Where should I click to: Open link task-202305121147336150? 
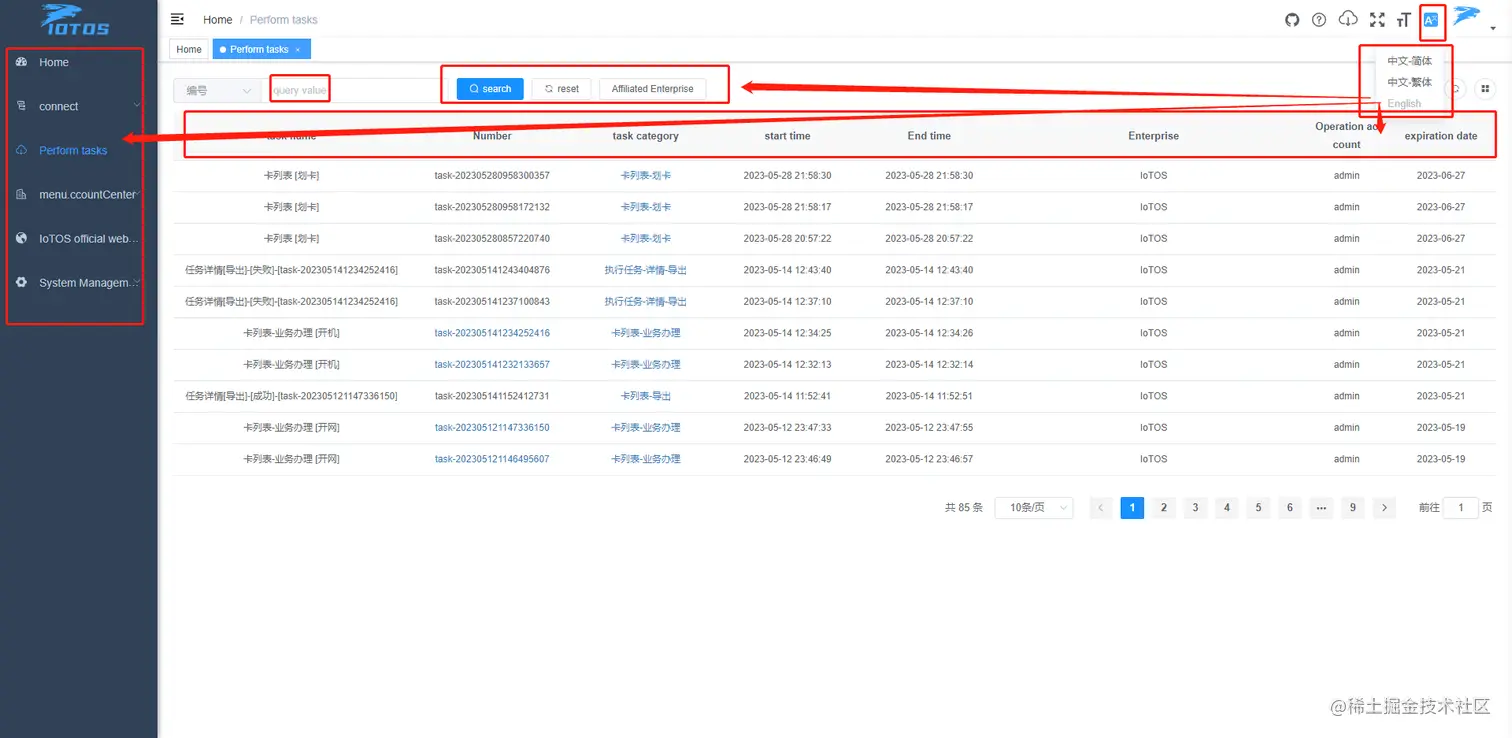point(492,428)
